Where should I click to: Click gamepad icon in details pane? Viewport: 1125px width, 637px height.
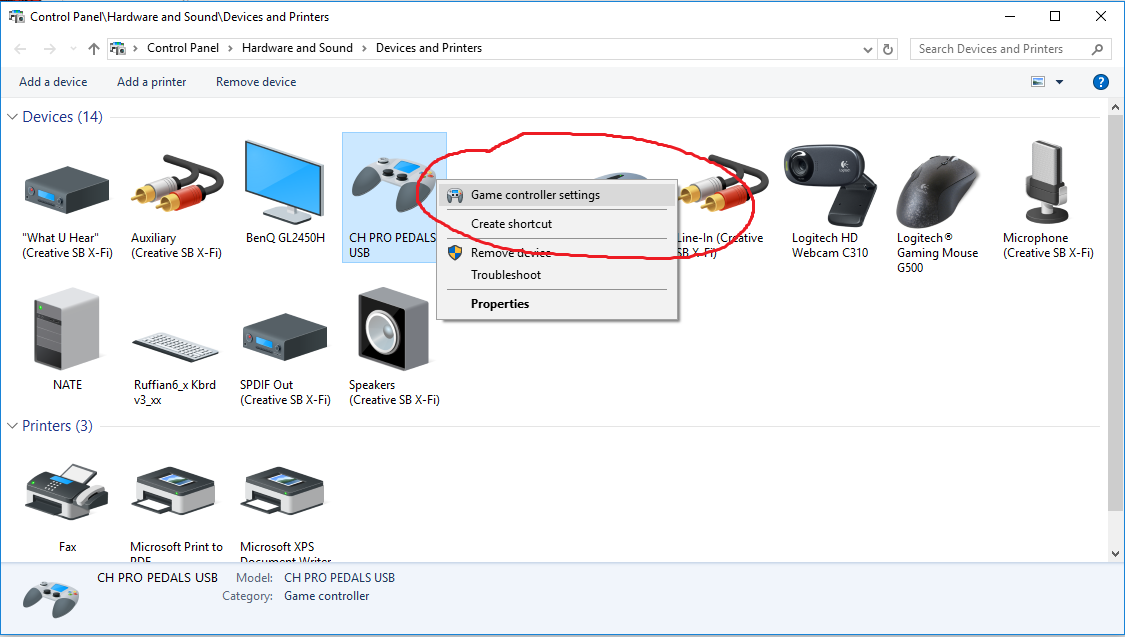coord(51,599)
